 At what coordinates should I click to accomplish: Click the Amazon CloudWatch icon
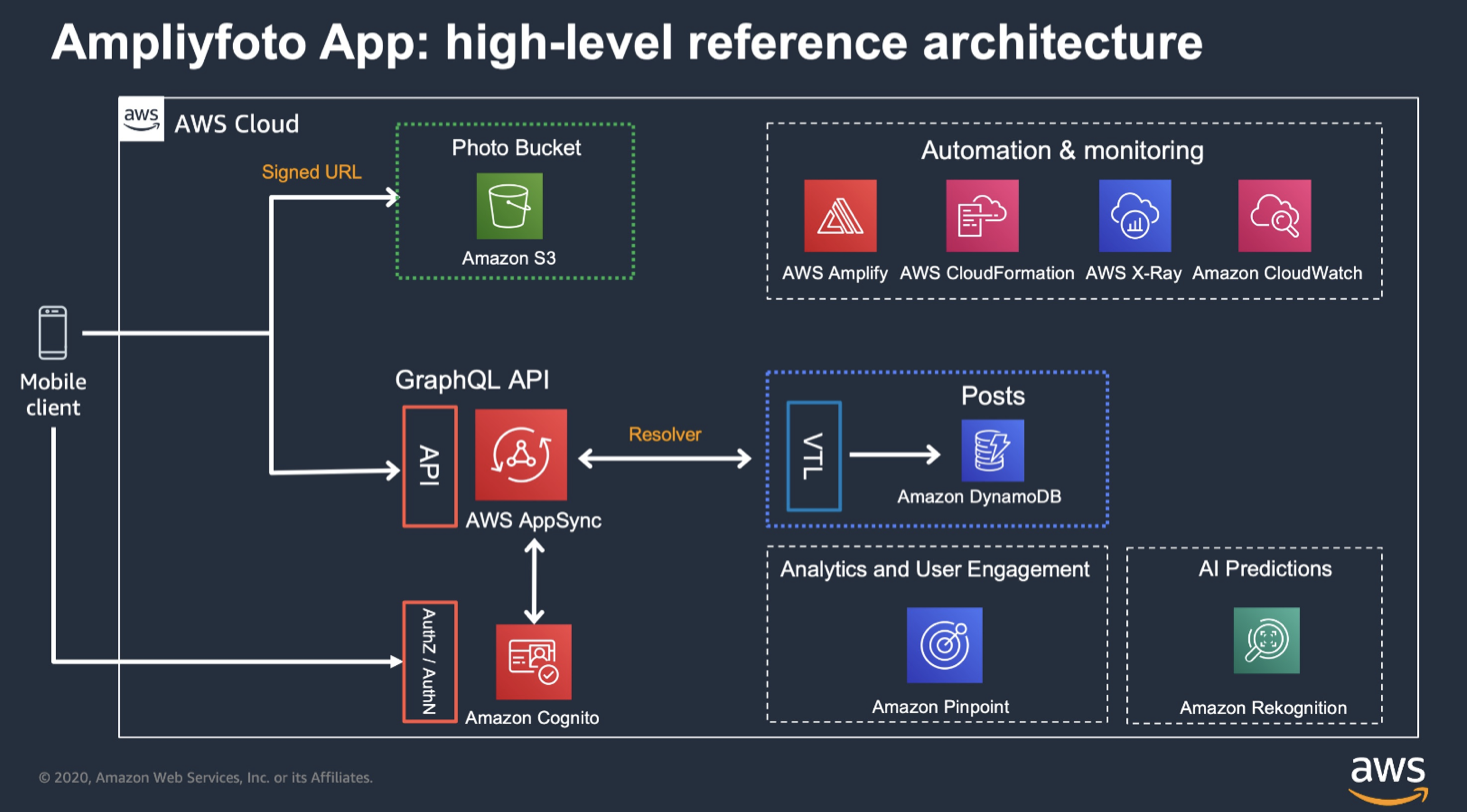(1274, 216)
